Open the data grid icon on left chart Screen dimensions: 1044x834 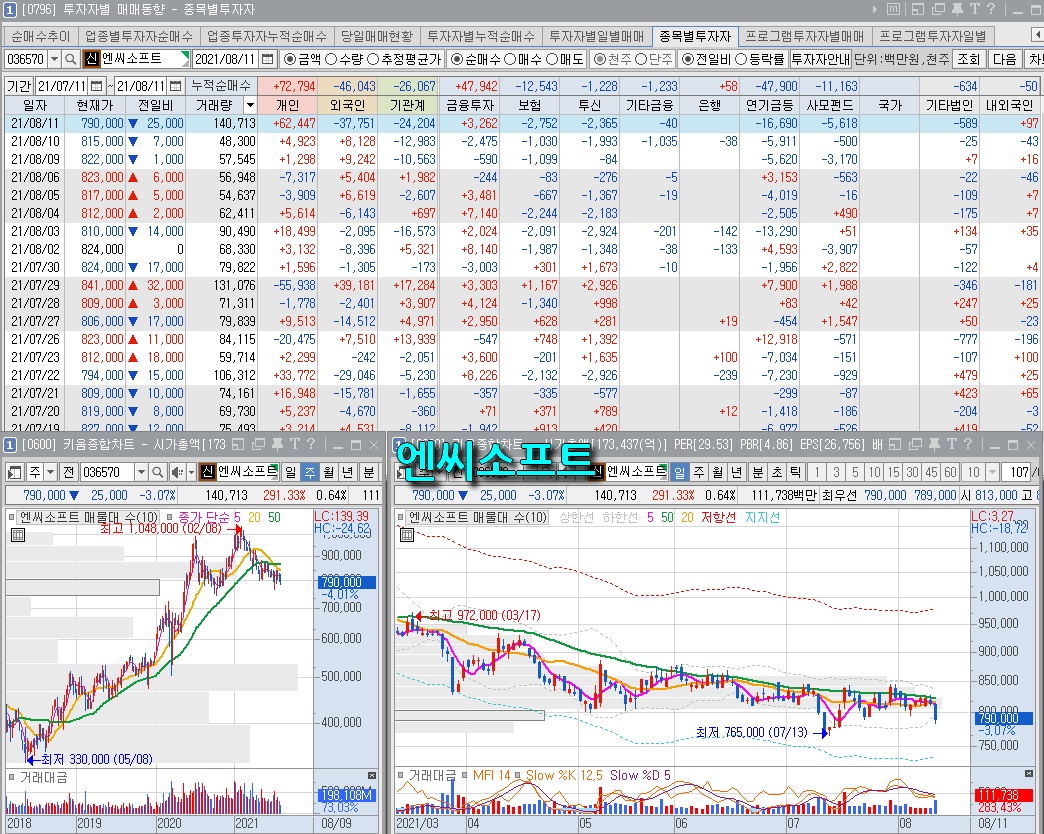[18, 534]
